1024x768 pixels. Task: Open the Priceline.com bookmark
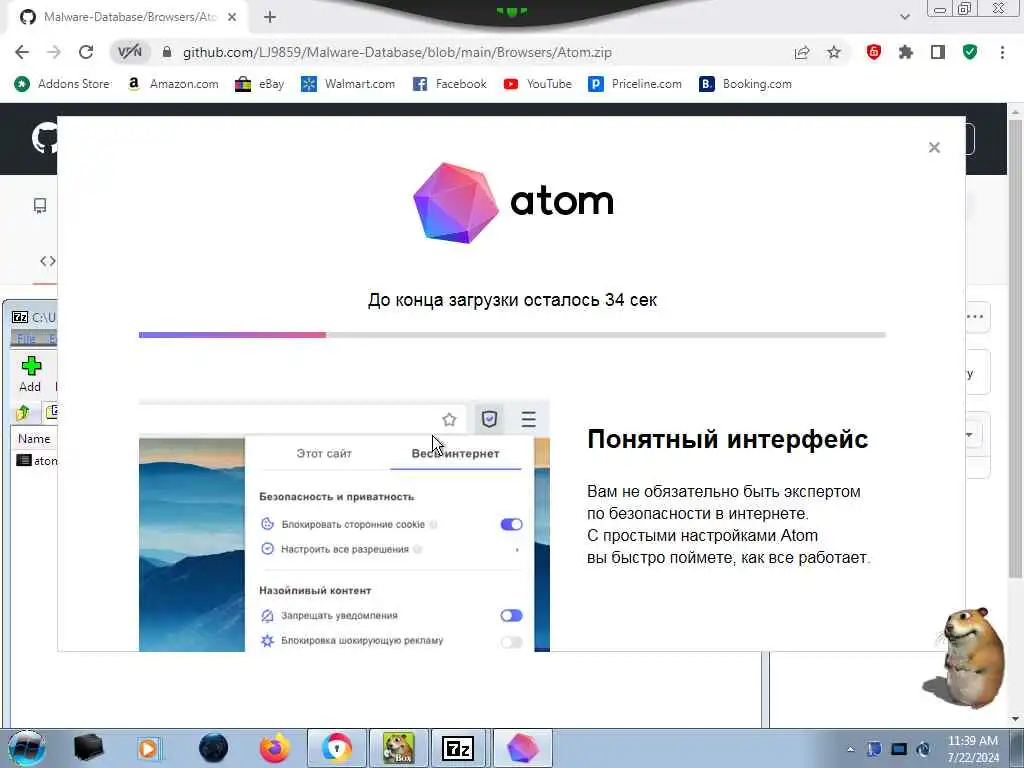635,84
